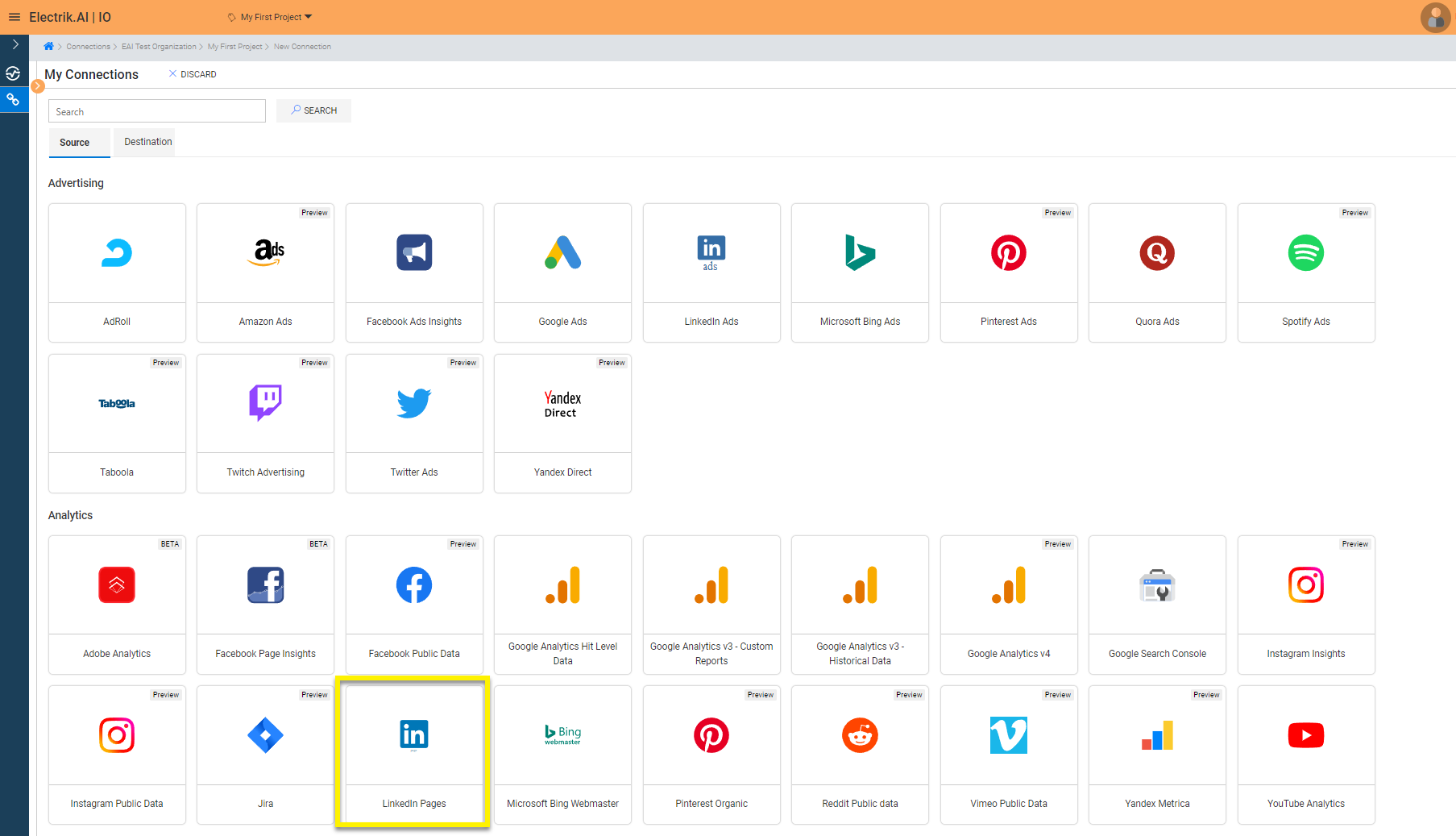The image size is (1456, 836).
Task: Select the Amazon Ads connector
Action: [265, 272]
